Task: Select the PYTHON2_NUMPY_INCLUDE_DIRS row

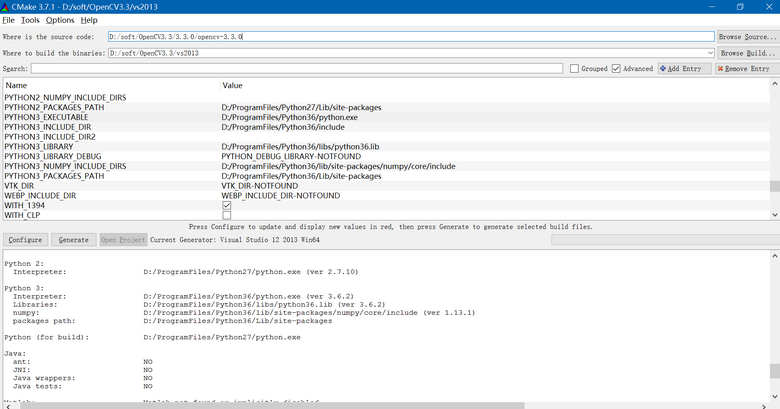Action: coord(386,98)
